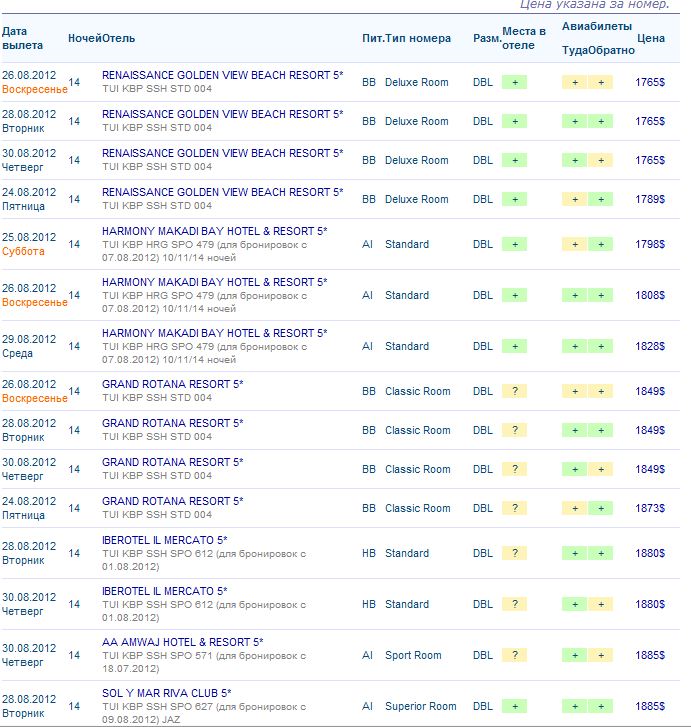The height and width of the screenshot is (727, 691).
Task: Open the SOL Y MAR RIVA CLUB 5* link
Action: [166, 693]
